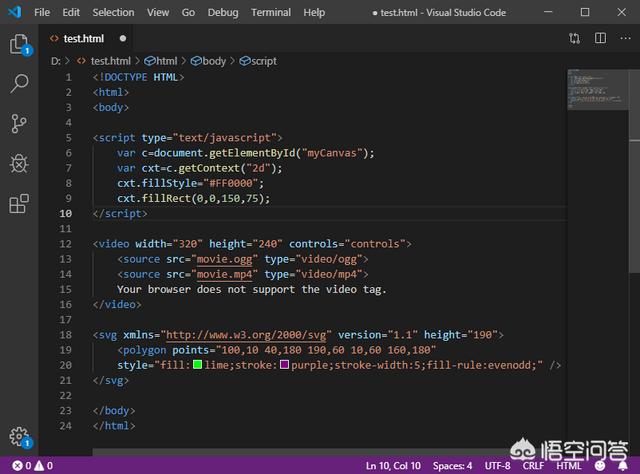
Task: Split the editor to the right
Action: click(600, 38)
